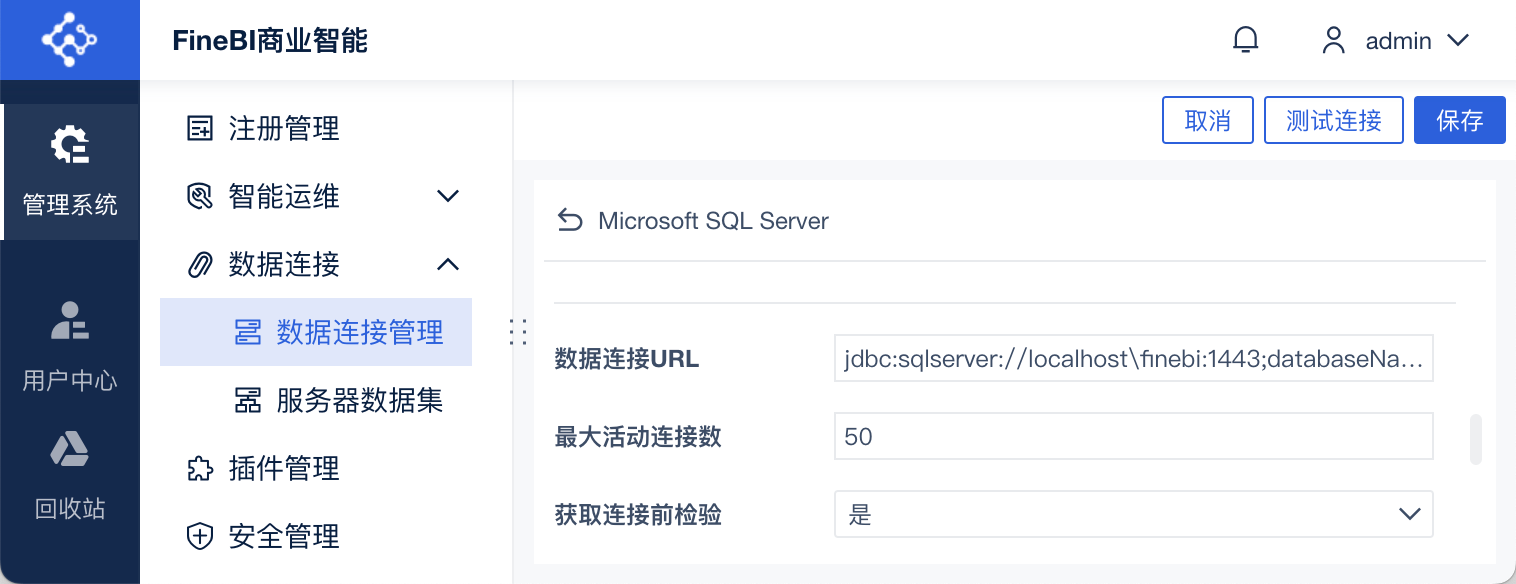Collapse the 数据连接 menu chevron
The width and height of the screenshot is (1516, 584).
click(x=448, y=264)
